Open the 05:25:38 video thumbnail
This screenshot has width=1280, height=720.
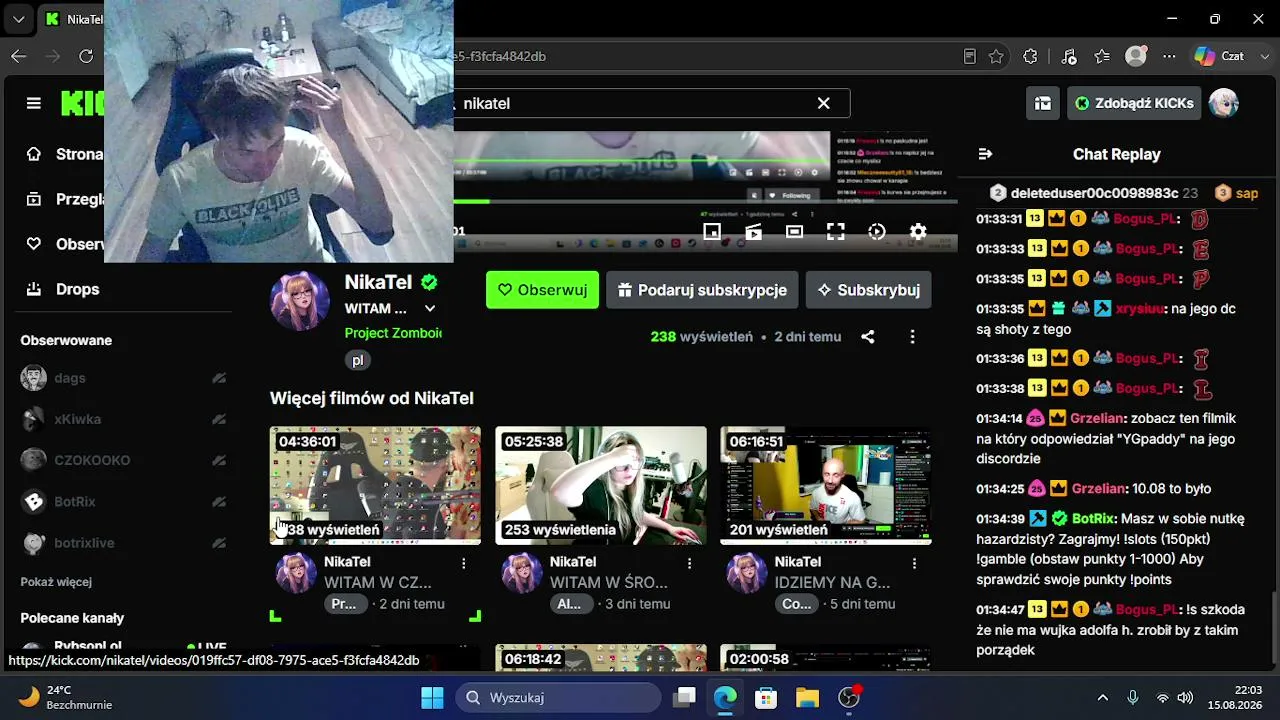[601, 486]
